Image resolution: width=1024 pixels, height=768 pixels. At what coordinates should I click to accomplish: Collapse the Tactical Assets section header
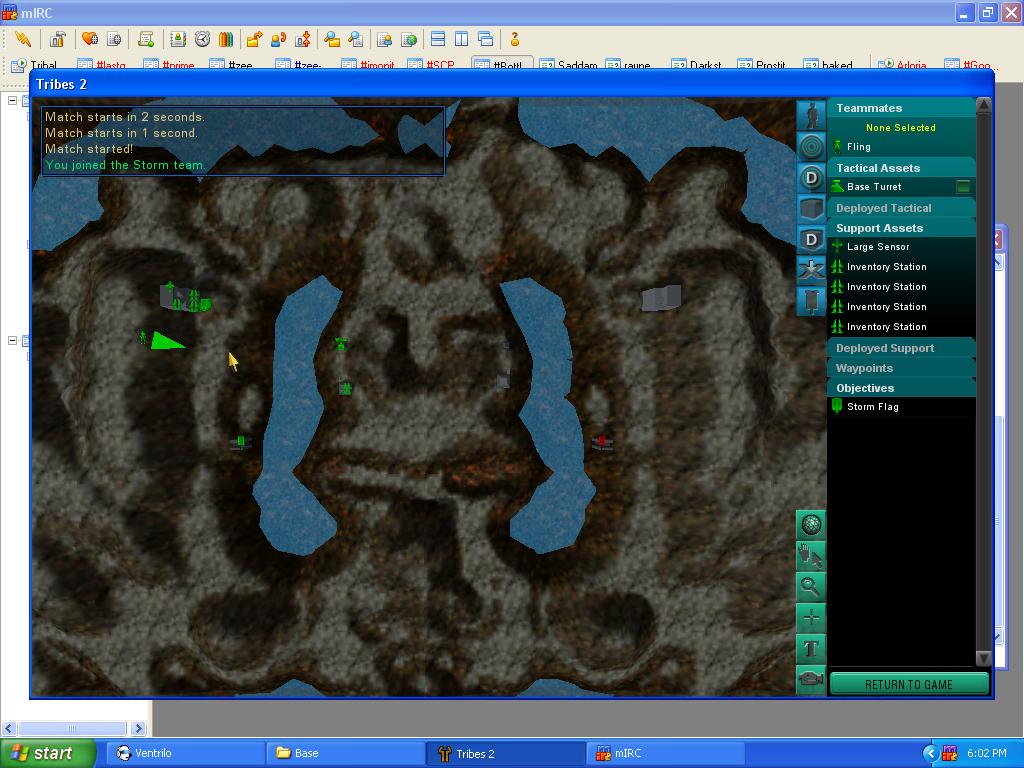coord(901,168)
